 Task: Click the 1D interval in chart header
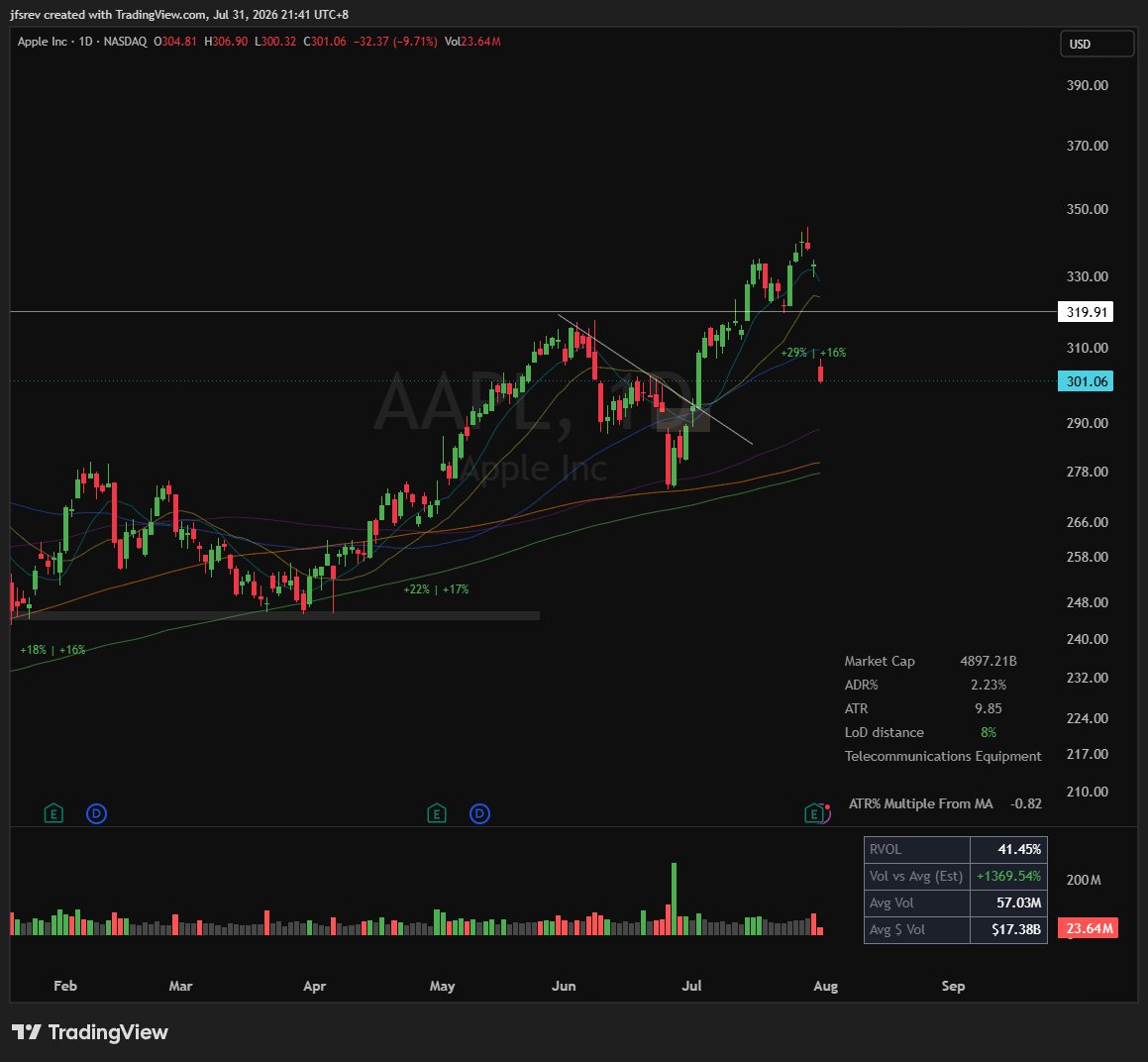coord(85,42)
